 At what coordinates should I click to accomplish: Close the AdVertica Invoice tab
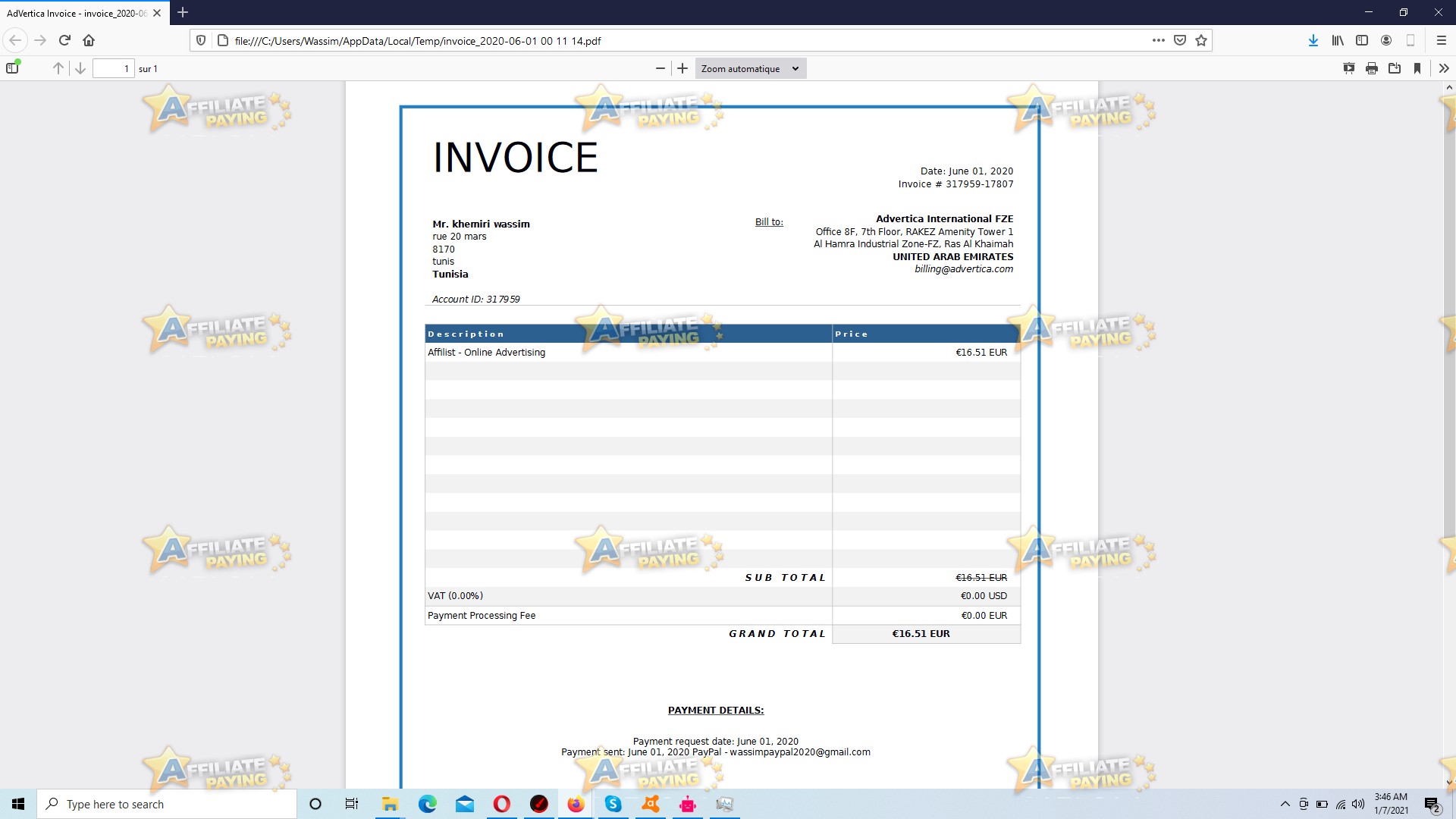(x=157, y=13)
